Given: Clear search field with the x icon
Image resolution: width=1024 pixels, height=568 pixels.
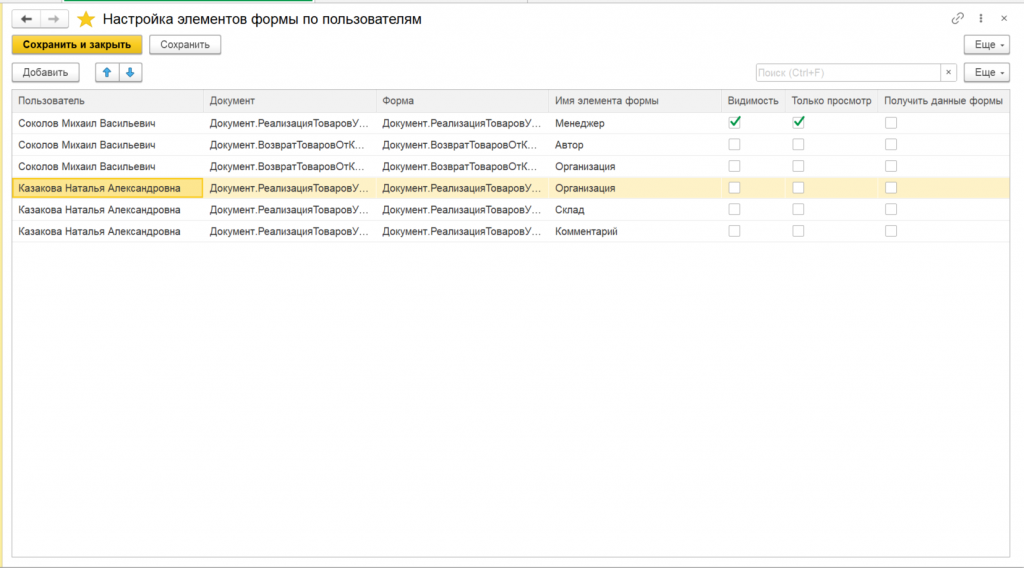Looking at the screenshot, I should (947, 72).
